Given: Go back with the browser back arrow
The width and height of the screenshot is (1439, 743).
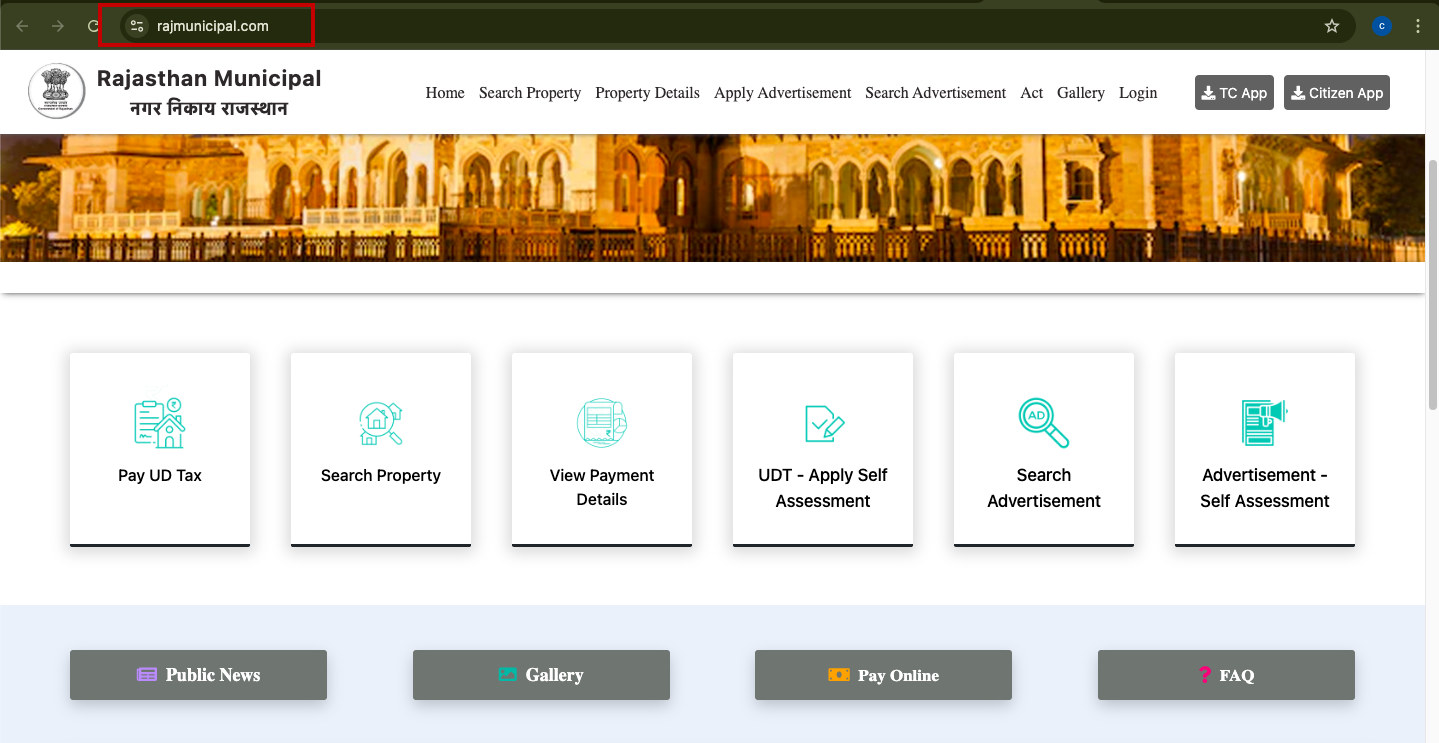Looking at the screenshot, I should pos(22,26).
